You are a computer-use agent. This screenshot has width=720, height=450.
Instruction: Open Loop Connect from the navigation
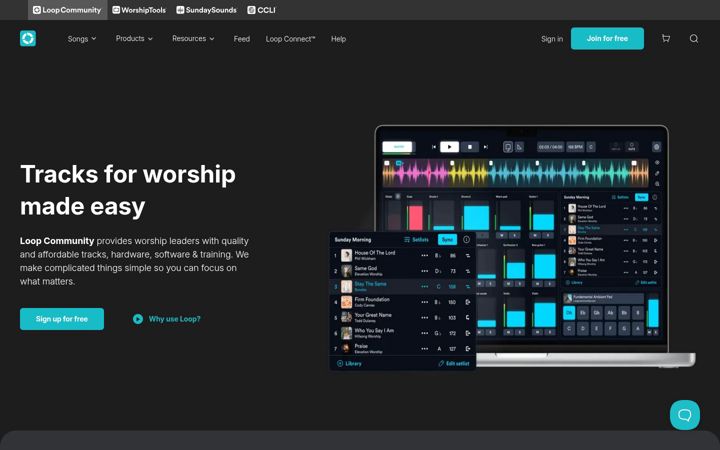tap(290, 39)
